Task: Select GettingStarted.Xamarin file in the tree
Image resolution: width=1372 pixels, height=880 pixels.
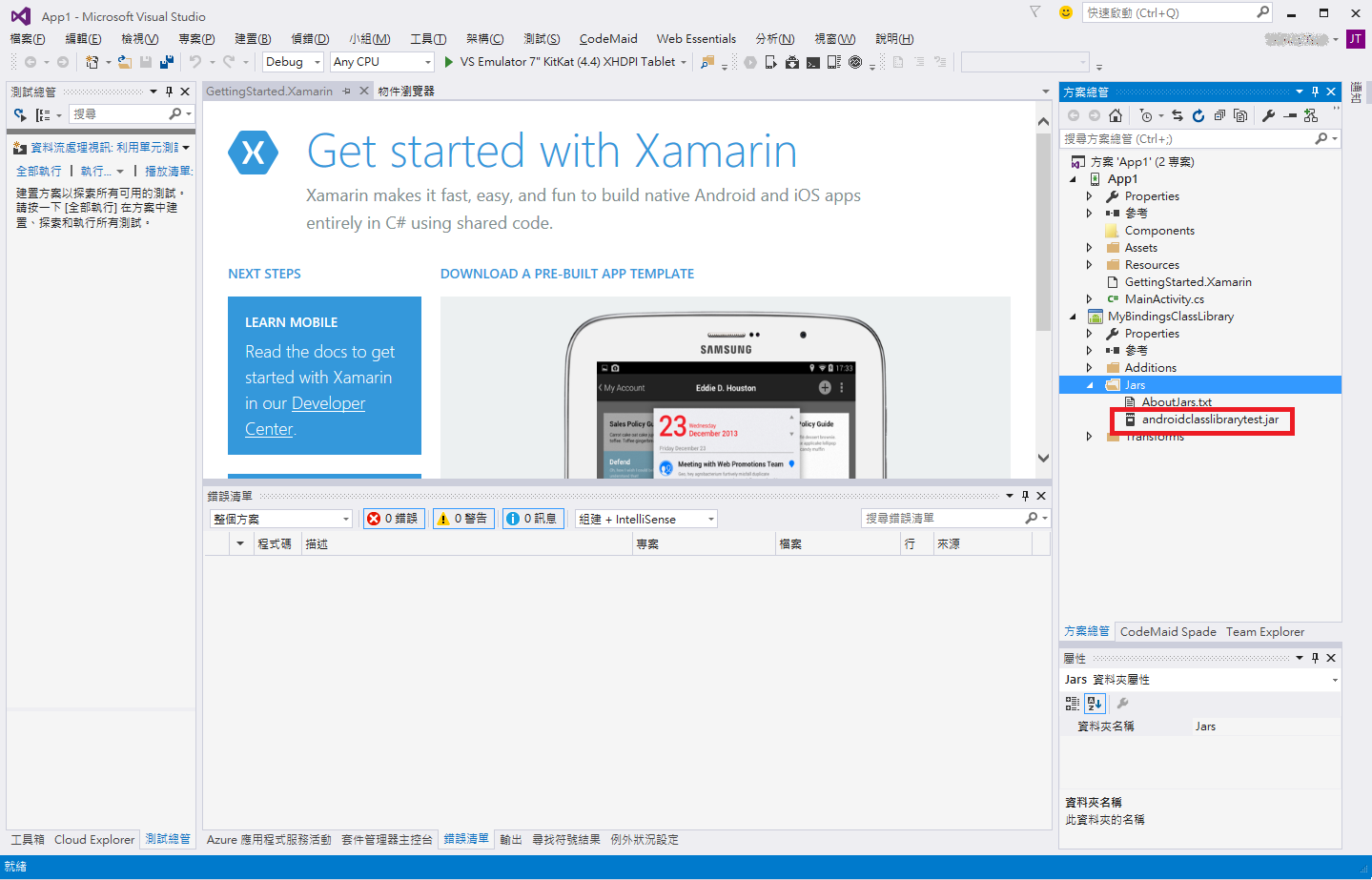Action: 1188,282
